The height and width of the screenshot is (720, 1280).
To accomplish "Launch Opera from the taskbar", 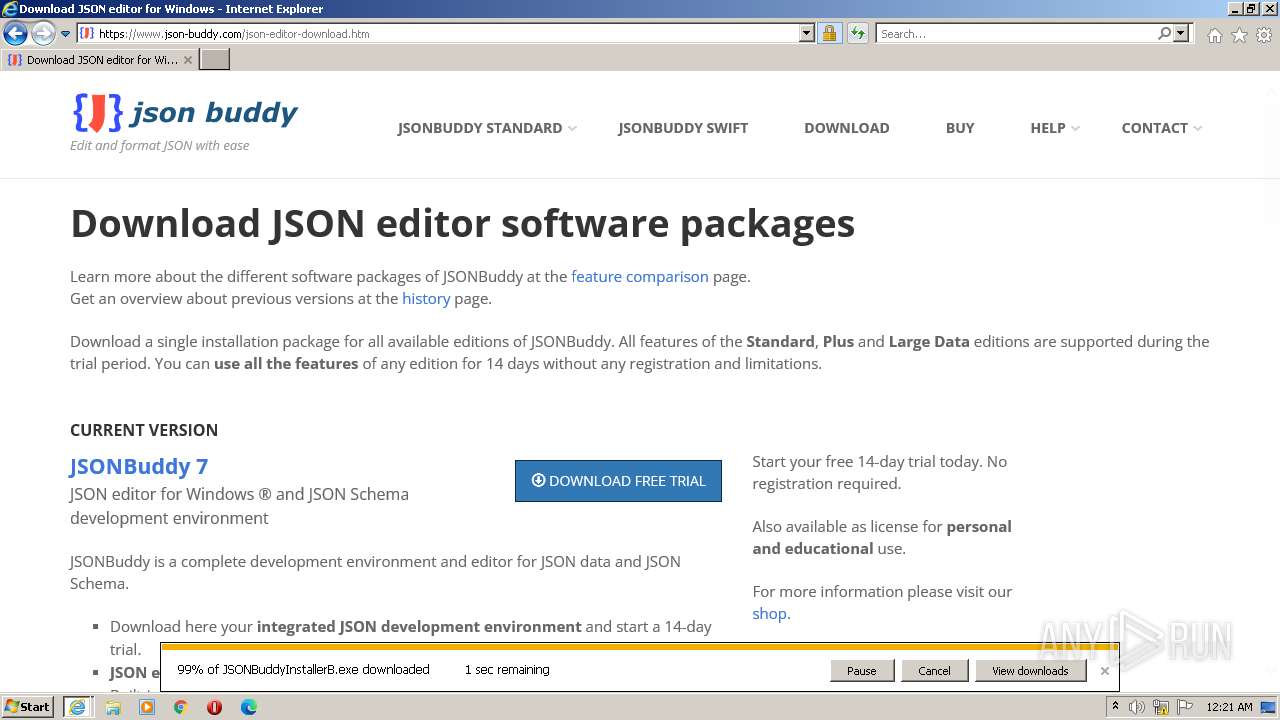I will pyautogui.click(x=214, y=707).
